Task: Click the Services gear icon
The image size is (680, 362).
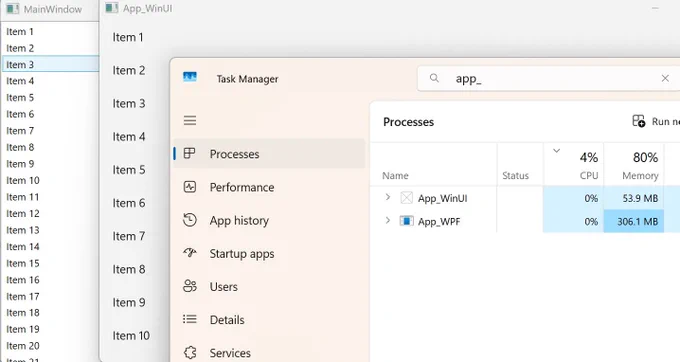Action: (190, 352)
